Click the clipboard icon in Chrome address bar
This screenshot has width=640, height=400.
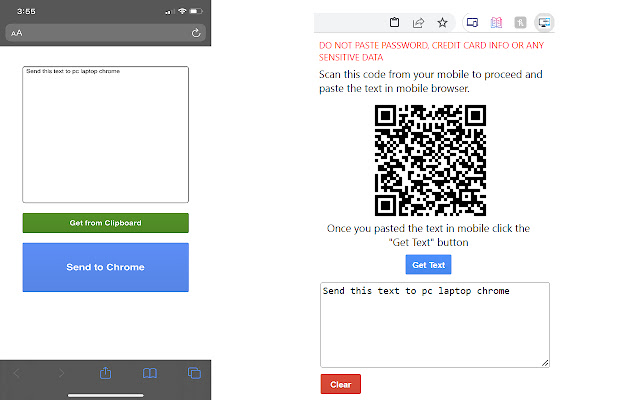[x=394, y=22]
